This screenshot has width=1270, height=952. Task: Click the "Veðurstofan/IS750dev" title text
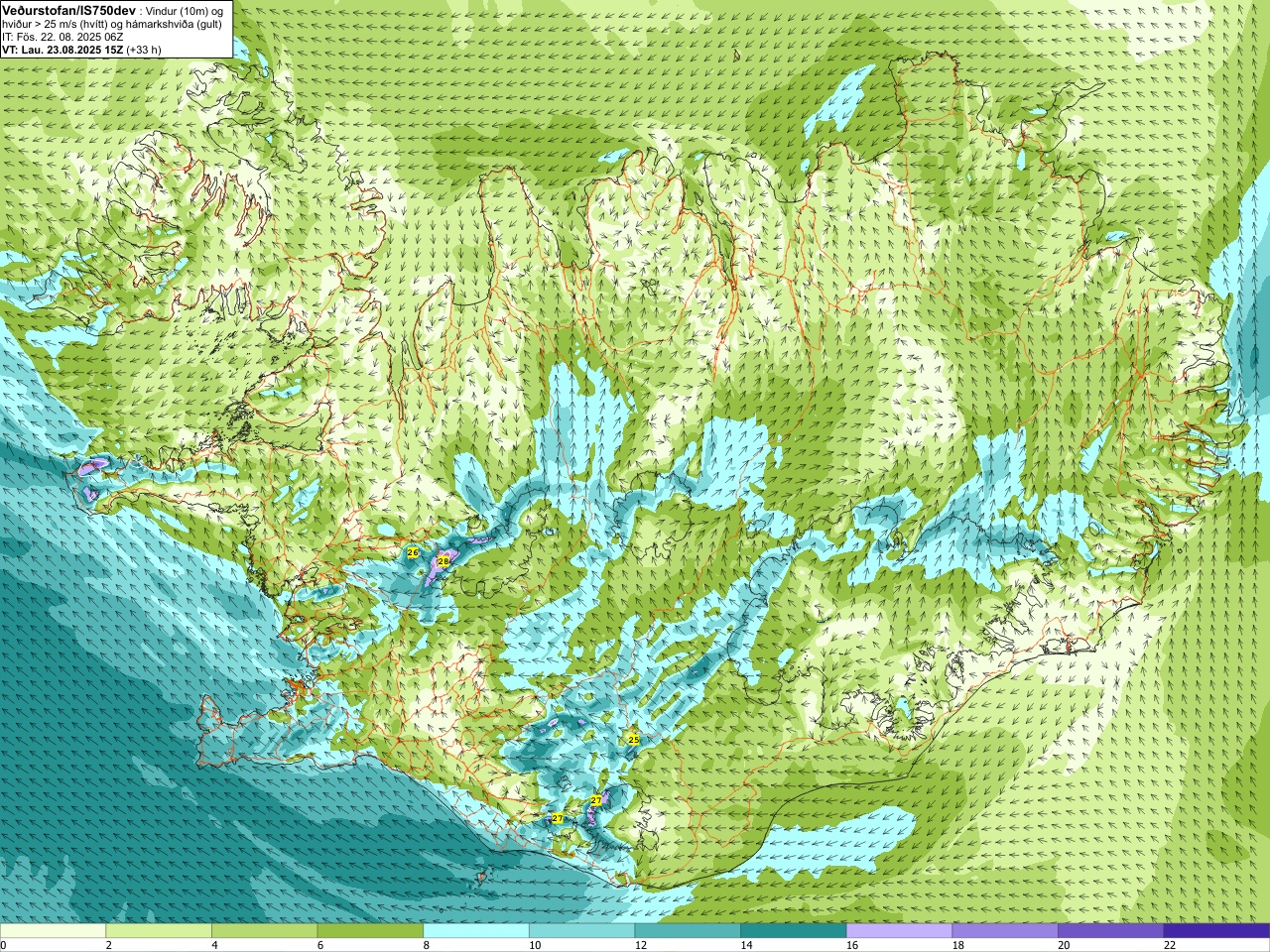pos(68,10)
